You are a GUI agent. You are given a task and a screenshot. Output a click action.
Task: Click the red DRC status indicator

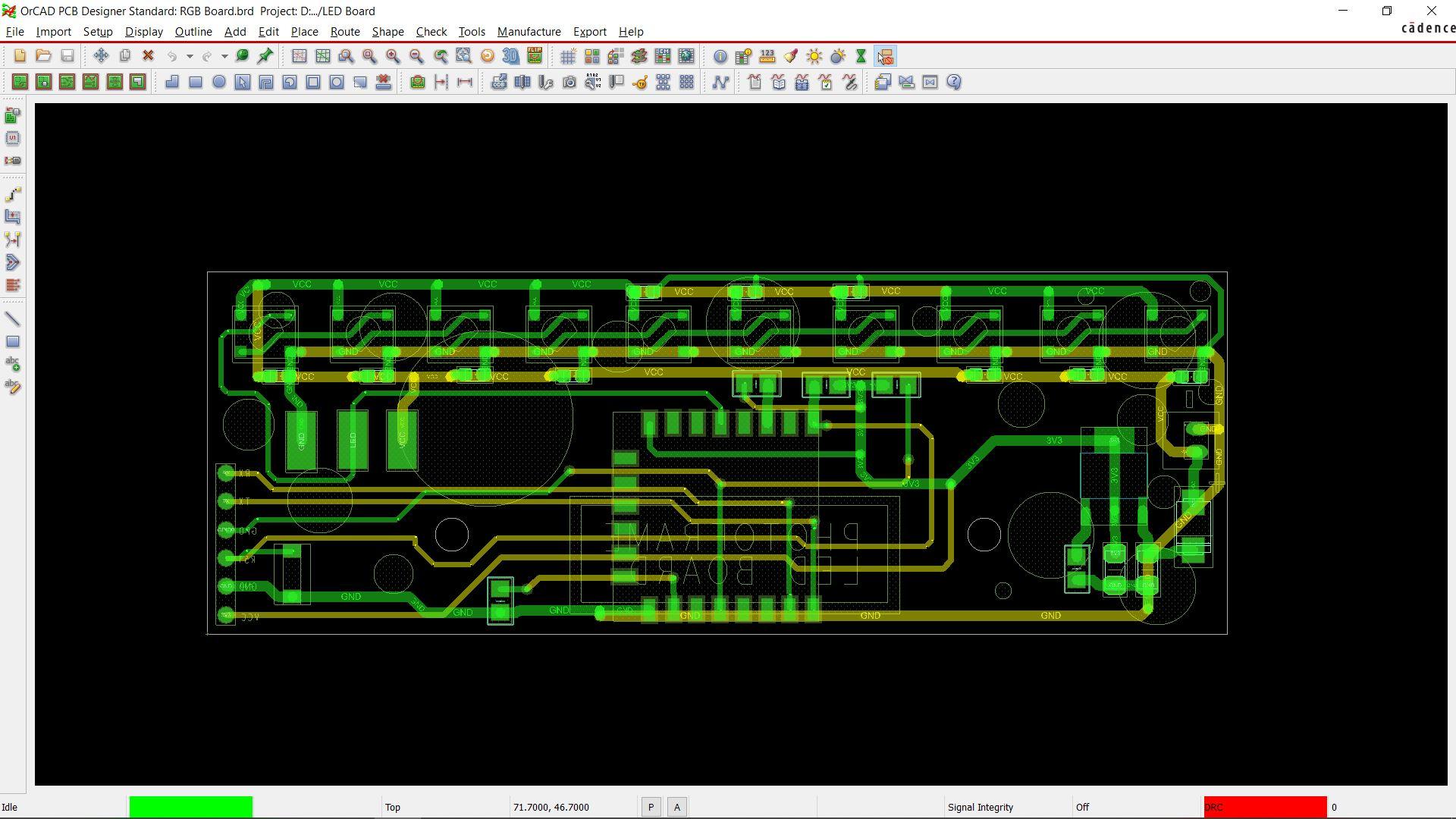click(x=1265, y=807)
